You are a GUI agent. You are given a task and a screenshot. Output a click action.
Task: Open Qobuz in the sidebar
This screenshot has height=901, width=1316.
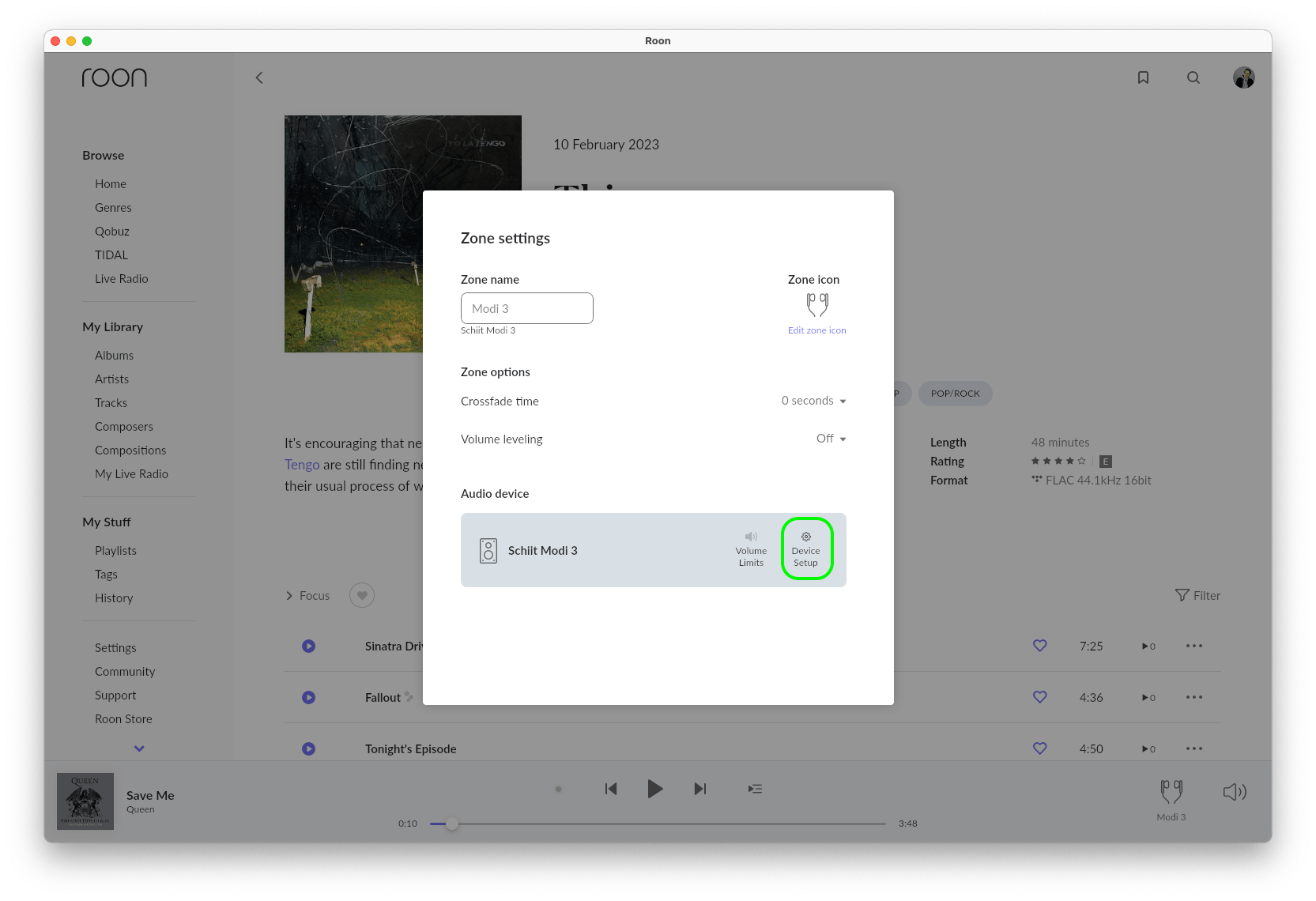pyautogui.click(x=112, y=232)
